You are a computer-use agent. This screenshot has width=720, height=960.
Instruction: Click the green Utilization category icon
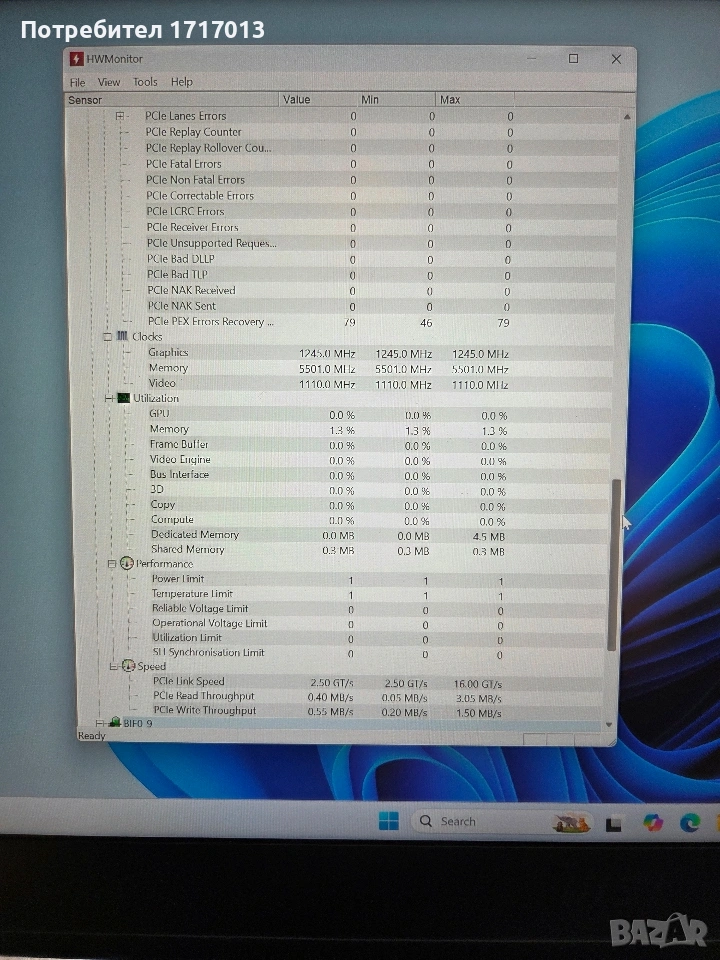[123, 398]
